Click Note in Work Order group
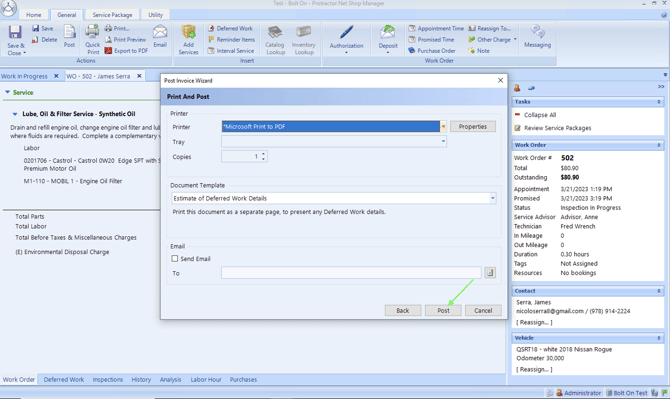This screenshot has width=670, height=399. click(x=479, y=50)
